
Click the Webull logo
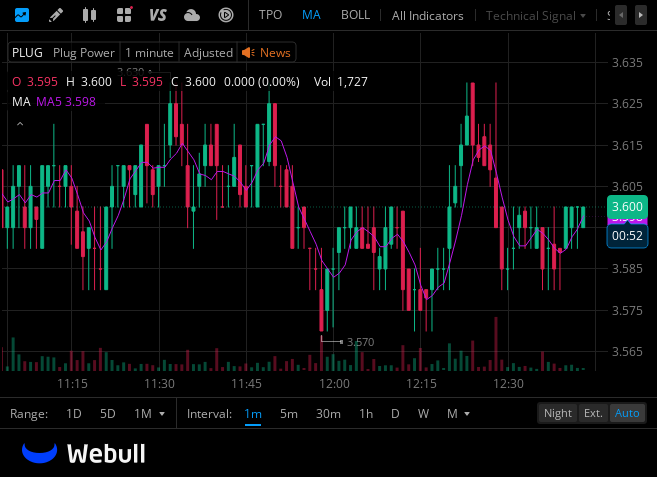click(x=84, y=454)
